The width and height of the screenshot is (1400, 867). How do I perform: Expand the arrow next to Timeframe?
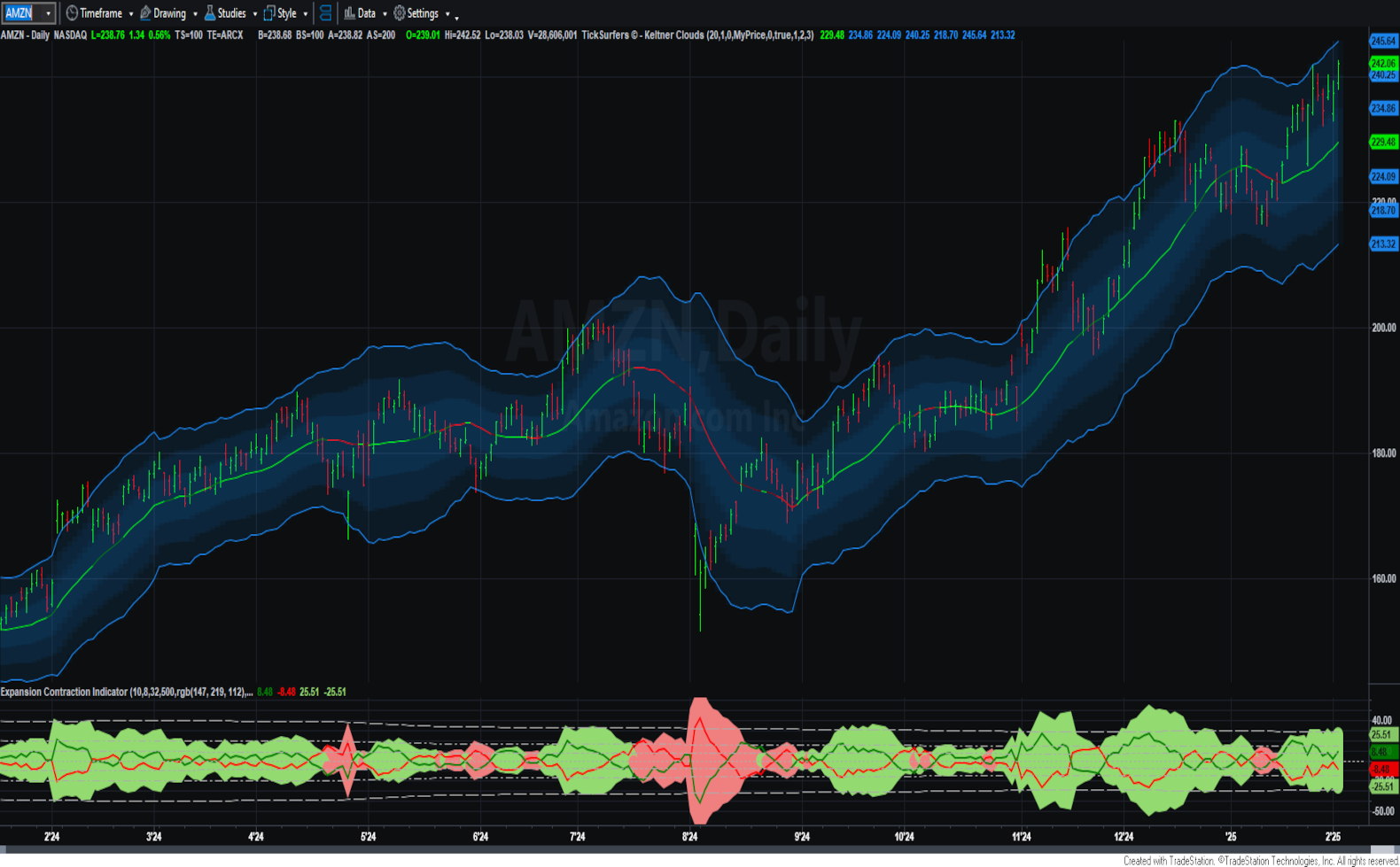(x=131, y=14)
